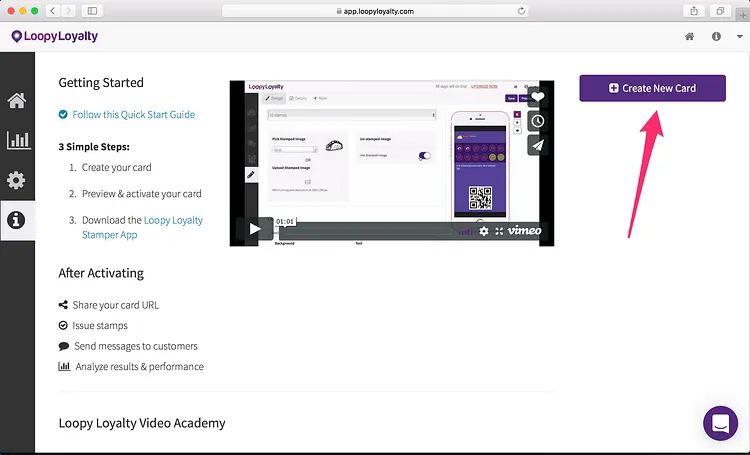The height and width of the screenshot is (455, 750).
Task: Expand the account dropdown arrow in header
Action: pyautogui.click(x=739, y=36)
